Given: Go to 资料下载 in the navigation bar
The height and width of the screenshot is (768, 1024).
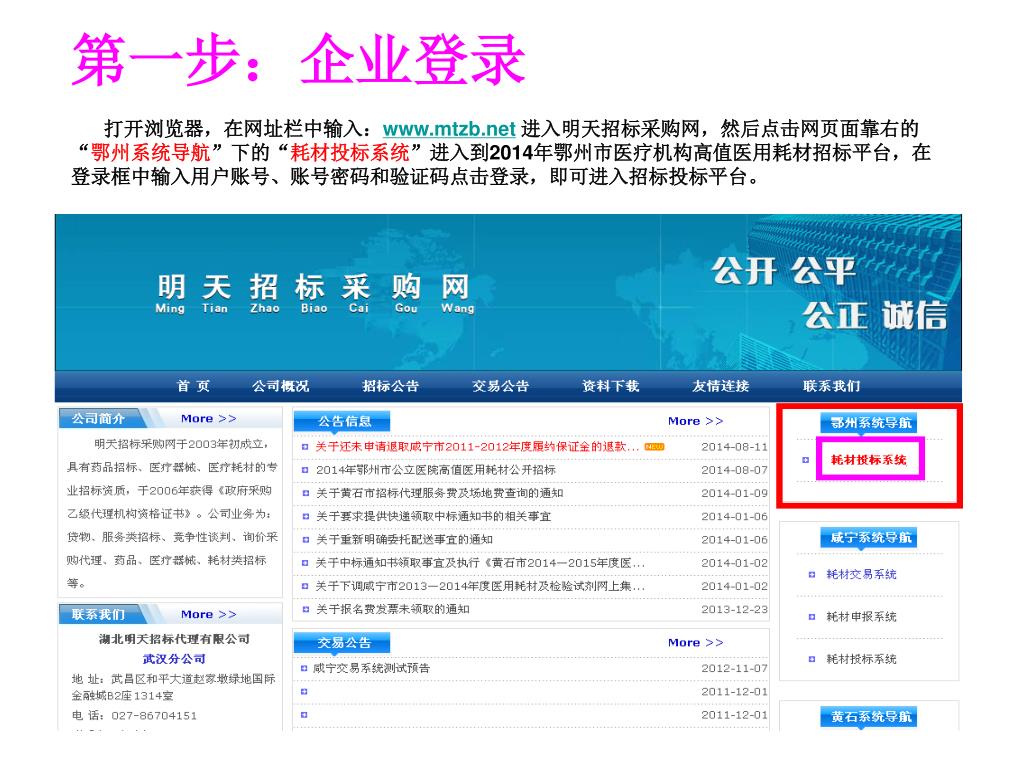Looking at the screenshot, I should 610,386.
